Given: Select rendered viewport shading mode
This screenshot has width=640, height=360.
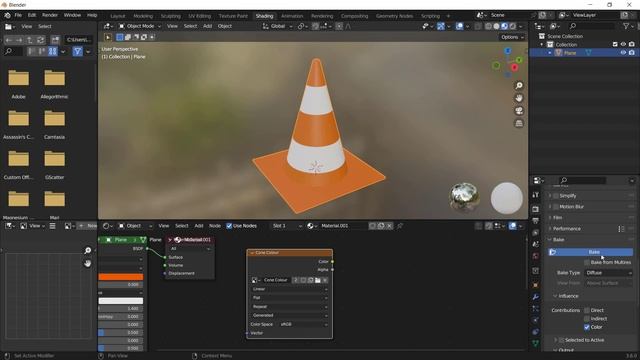Looking at the screenshot, I should coord(513,26).
